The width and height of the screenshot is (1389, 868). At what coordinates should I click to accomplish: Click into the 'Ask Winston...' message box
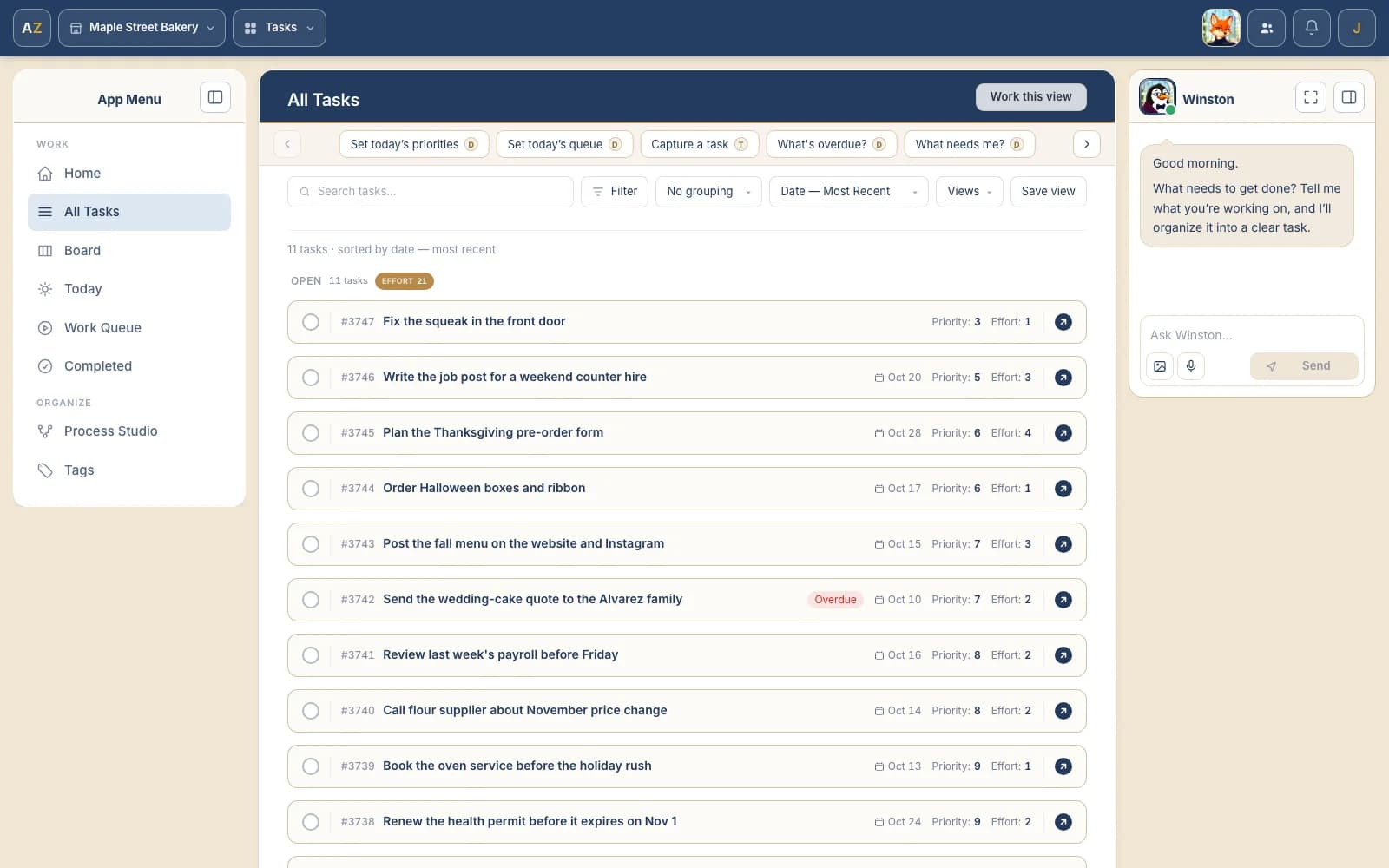(1251, 335)
